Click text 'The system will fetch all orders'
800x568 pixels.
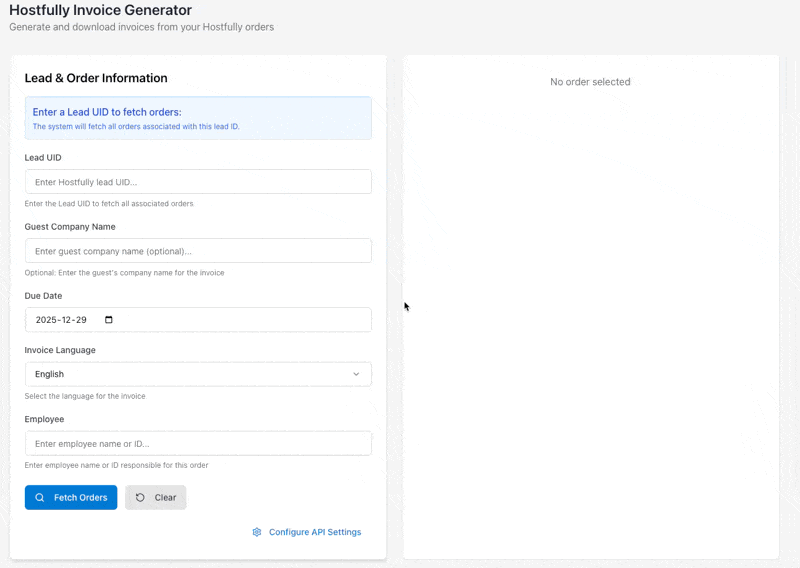[136, 126]
